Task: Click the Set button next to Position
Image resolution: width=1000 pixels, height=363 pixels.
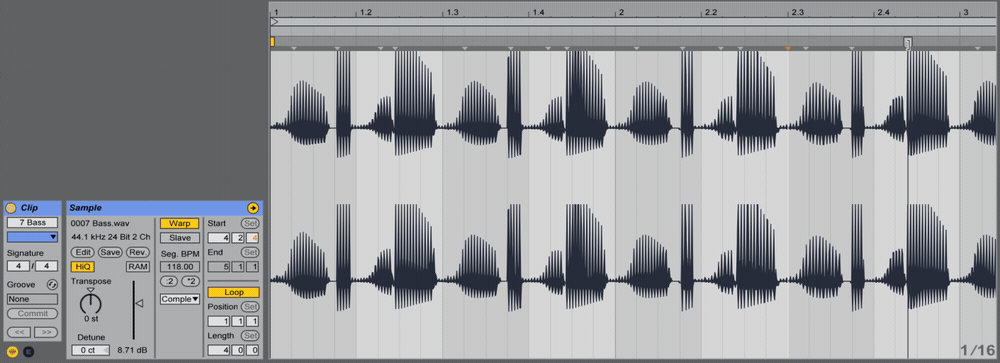Action: 250,307
